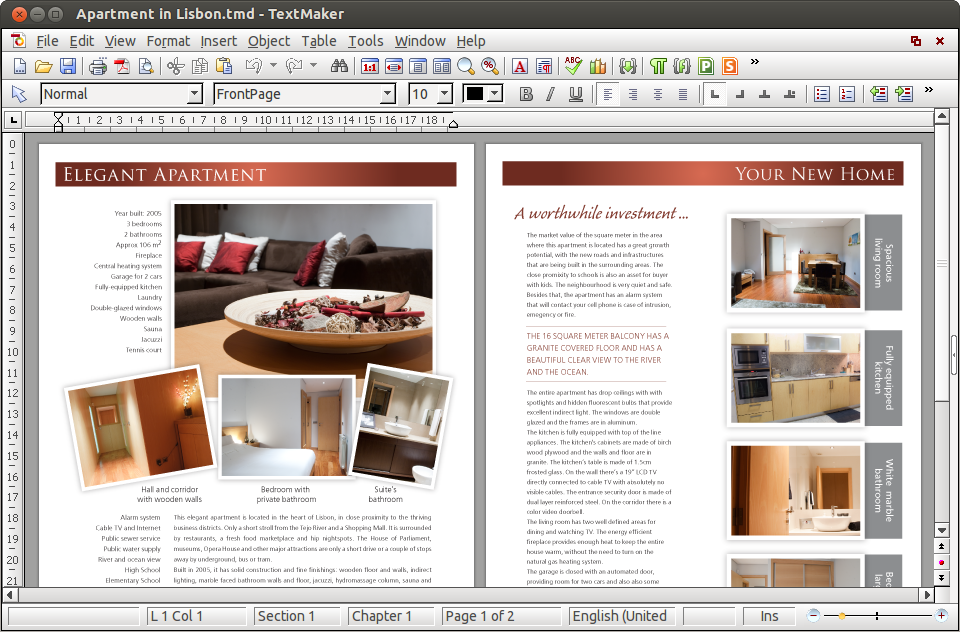
Task: Toggle bold formatting
Action: click(526, 94)
